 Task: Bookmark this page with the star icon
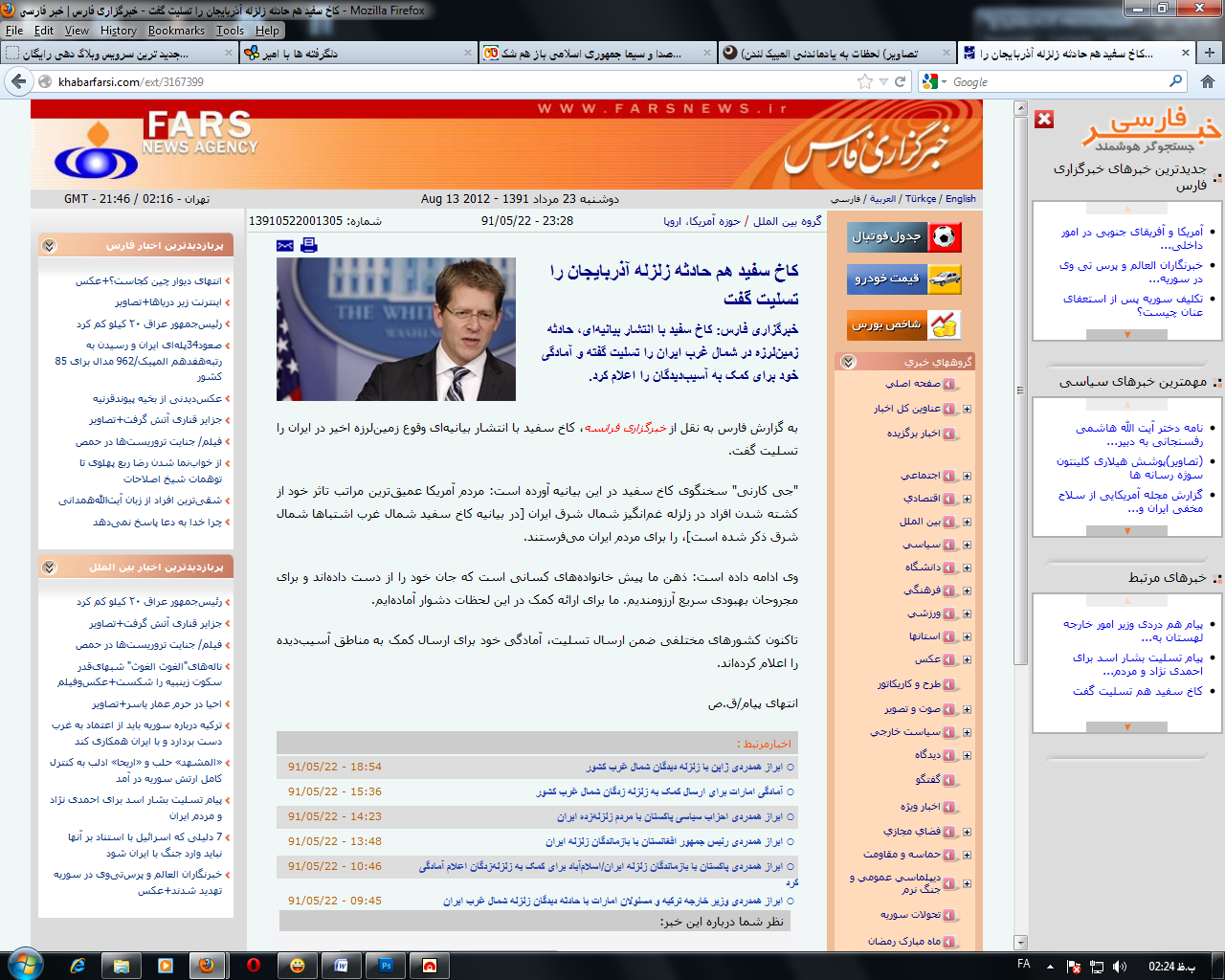(x=865, y=81)
